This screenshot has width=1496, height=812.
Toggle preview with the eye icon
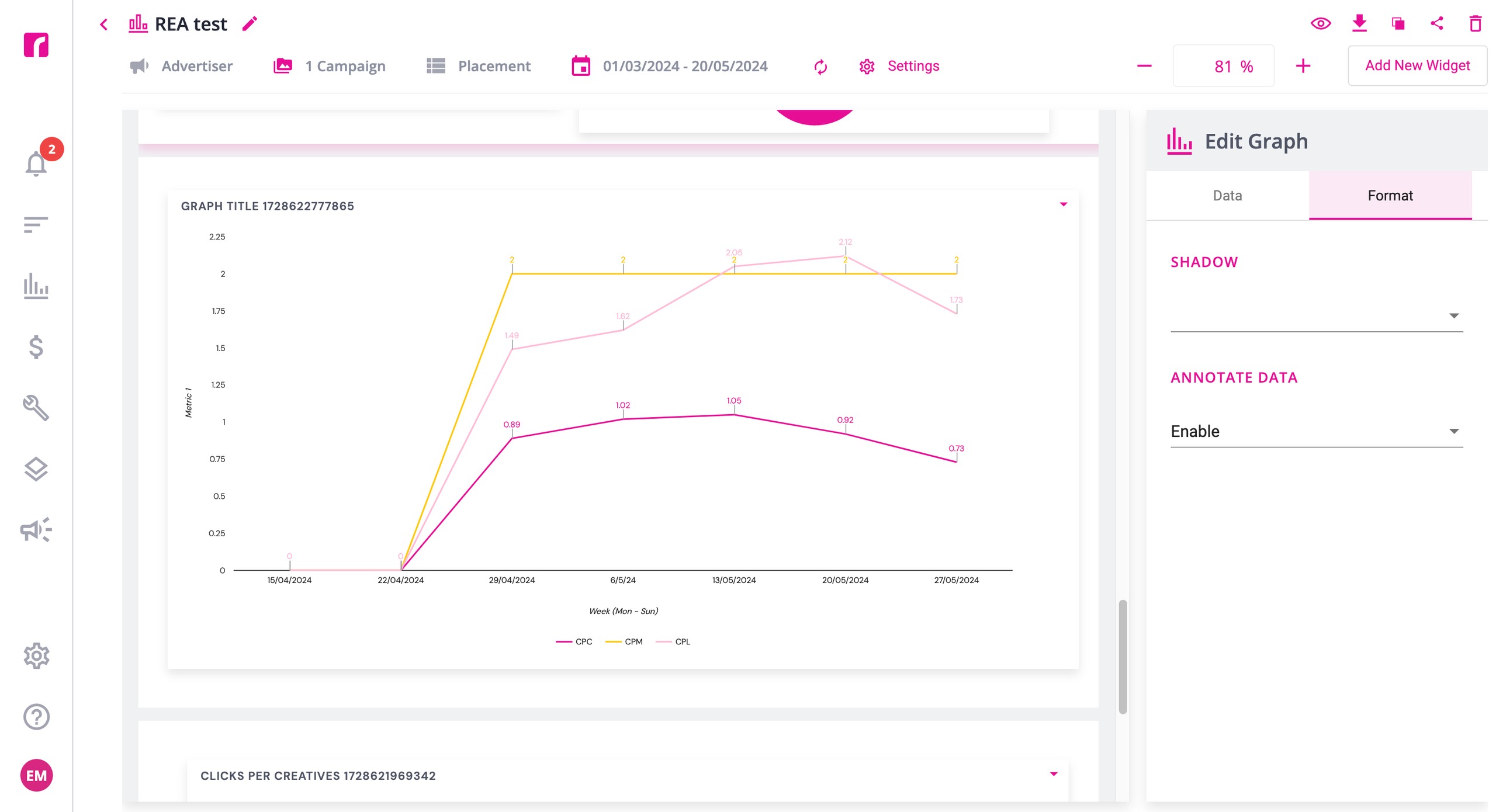tap(1320, 24)
